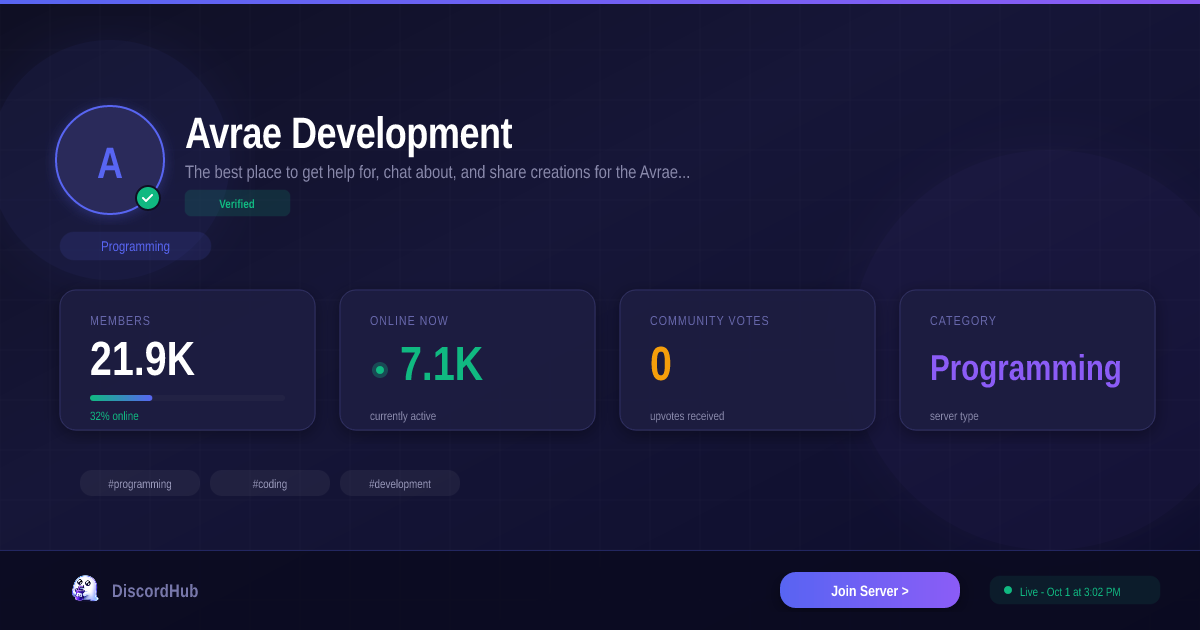Image resolution: width=1200 pixels, height=630 pixels.
Task: Click the currently active caption
Action: tap(403, 416)
